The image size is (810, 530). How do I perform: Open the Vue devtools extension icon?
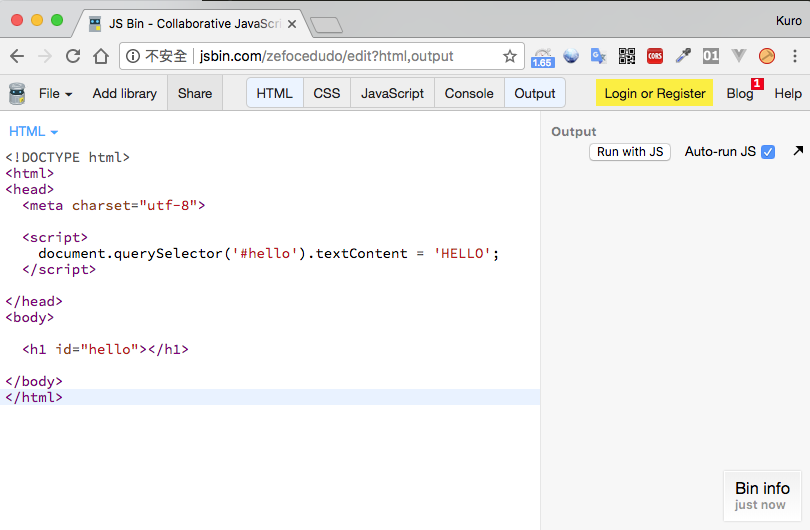[x=739, y=55]
